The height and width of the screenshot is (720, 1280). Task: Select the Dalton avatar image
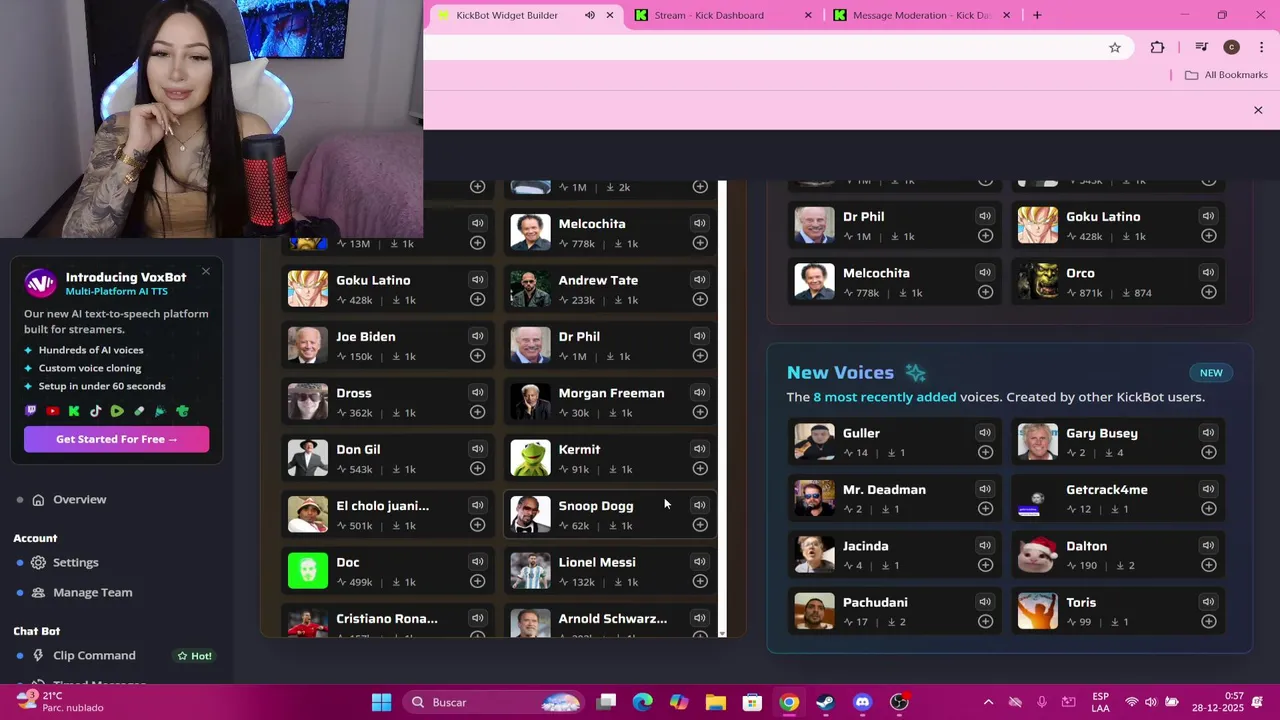click(x=1037, y=555)
